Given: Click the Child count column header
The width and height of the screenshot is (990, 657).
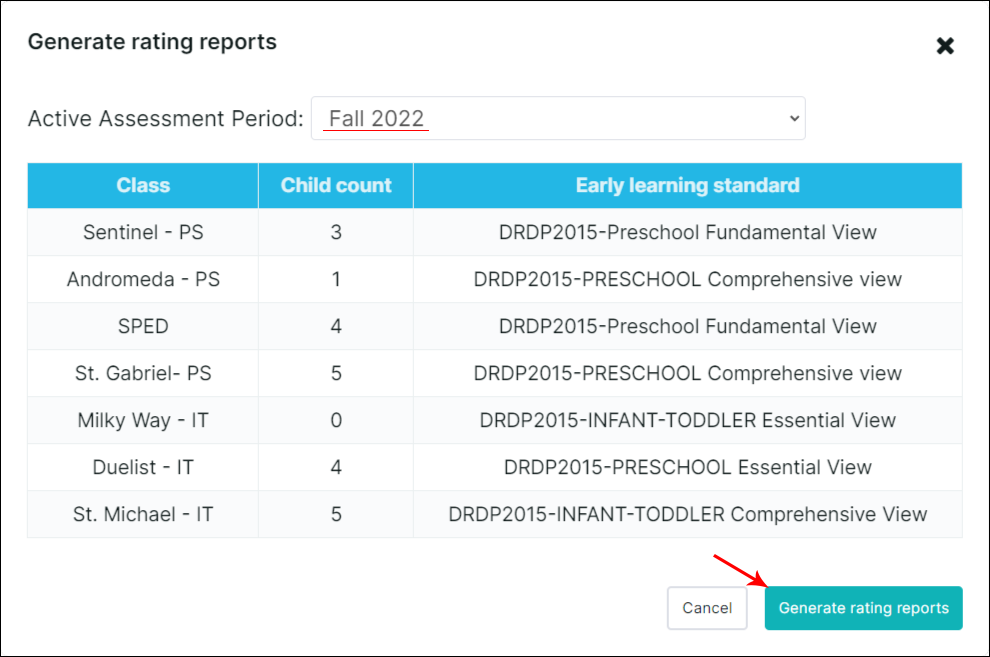Looking at the screenshot, I should click(x=336, y=185).
